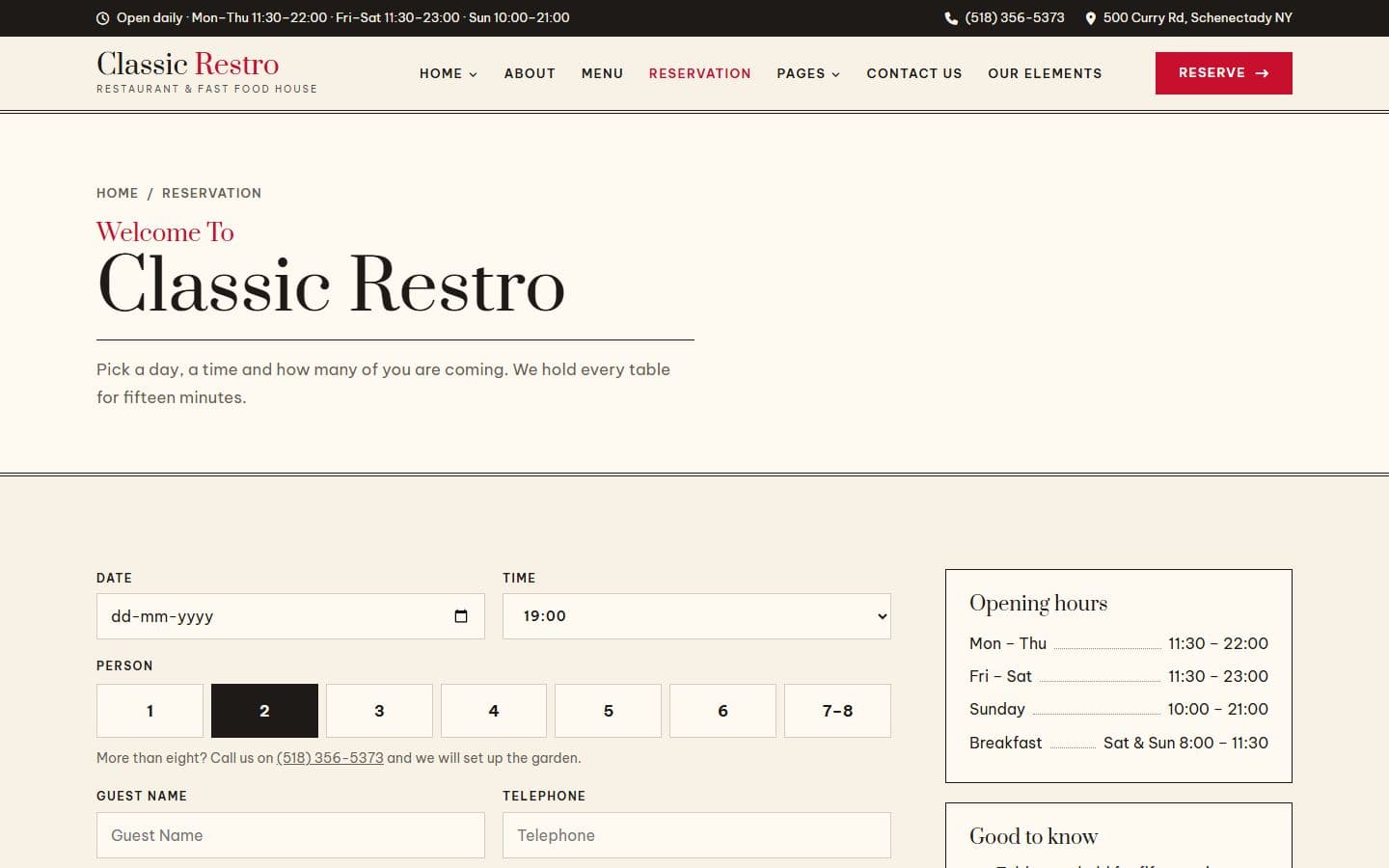Choose 6 persons option
Screen dimensions: 1389x868
pyautogui.click(x=722, y=711)
